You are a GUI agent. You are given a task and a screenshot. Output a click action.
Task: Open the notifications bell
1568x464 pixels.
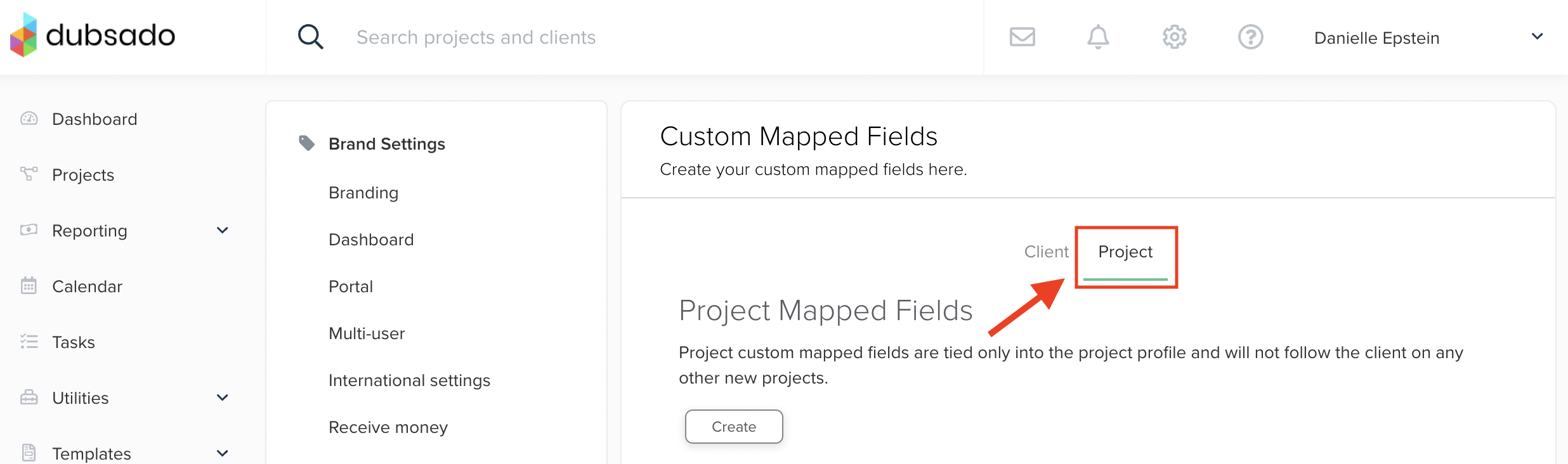click(x=1098, y=37)
